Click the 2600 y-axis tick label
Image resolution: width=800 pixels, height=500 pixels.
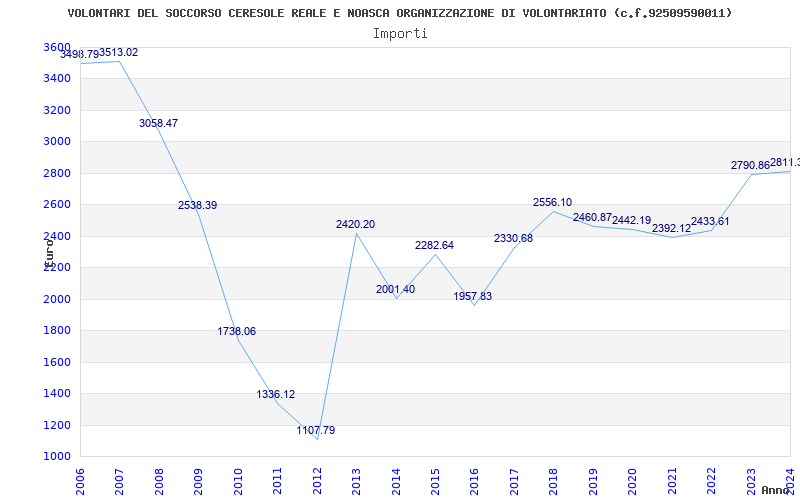(57, 205)
